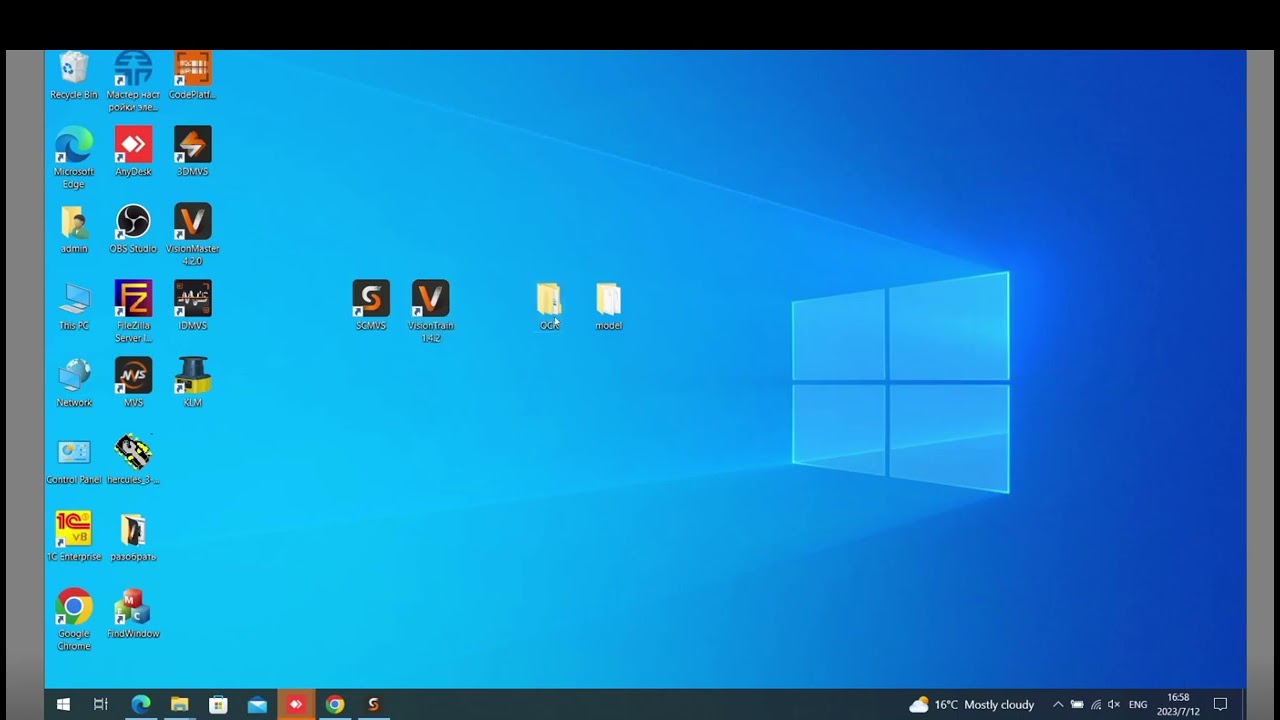The width and height of the screenshot is (1280, 720).
Task: Select the VisionTrain desktop shortcut
Action: coord(431,311)
